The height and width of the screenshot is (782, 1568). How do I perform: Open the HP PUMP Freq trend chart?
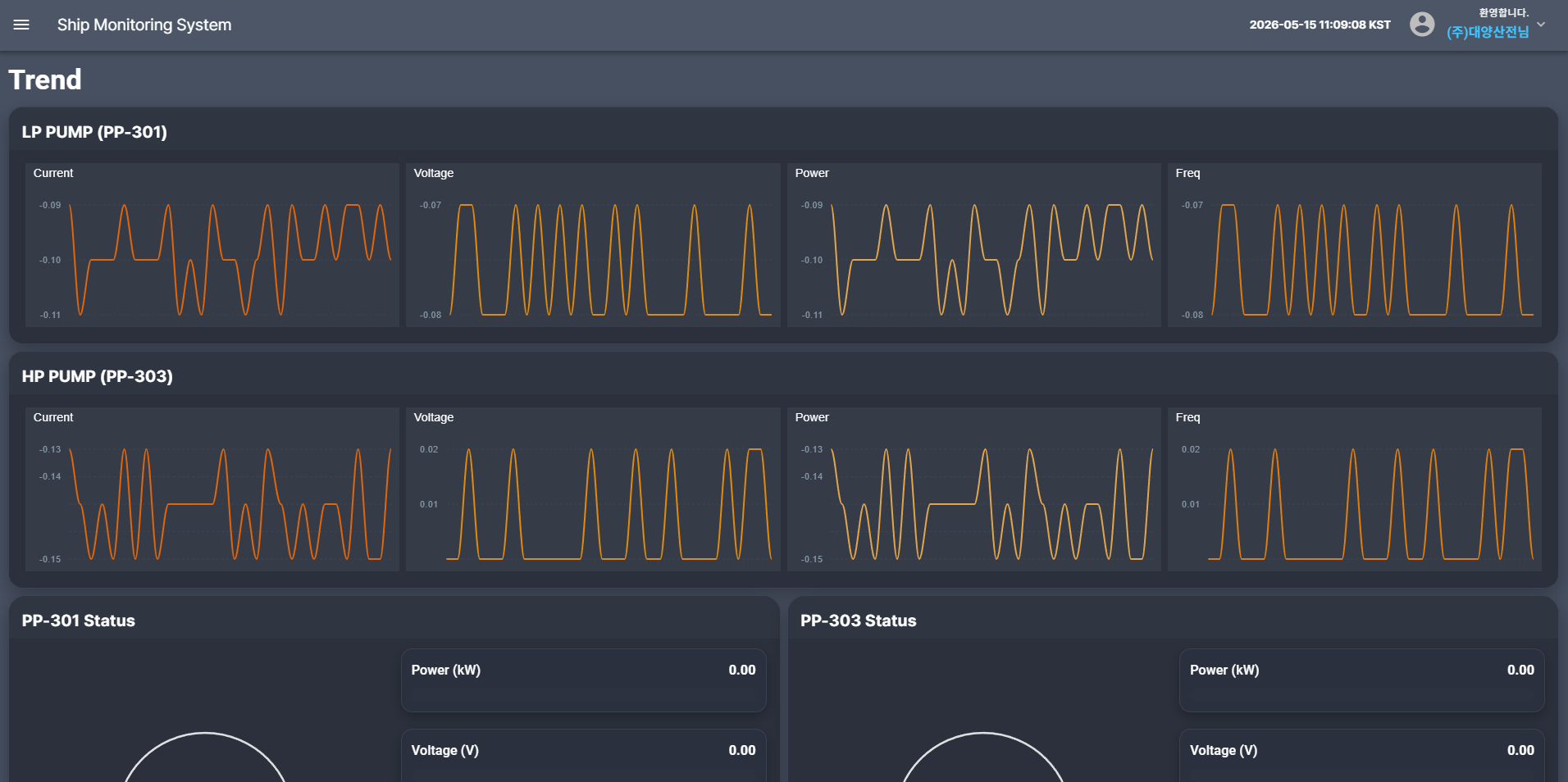click(1355, 489)
